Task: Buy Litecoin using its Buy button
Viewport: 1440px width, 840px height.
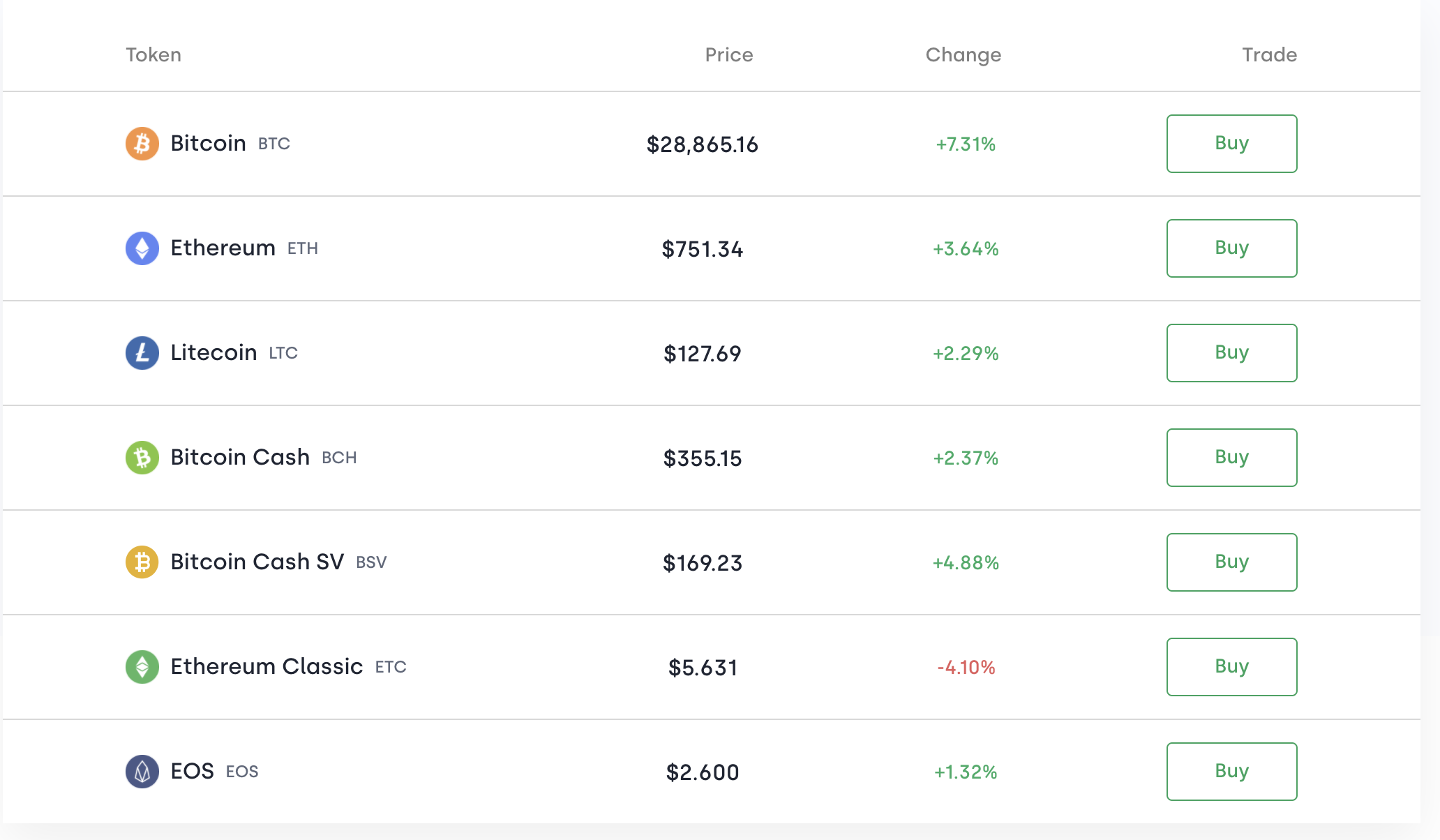Action: coord(1231,353)
